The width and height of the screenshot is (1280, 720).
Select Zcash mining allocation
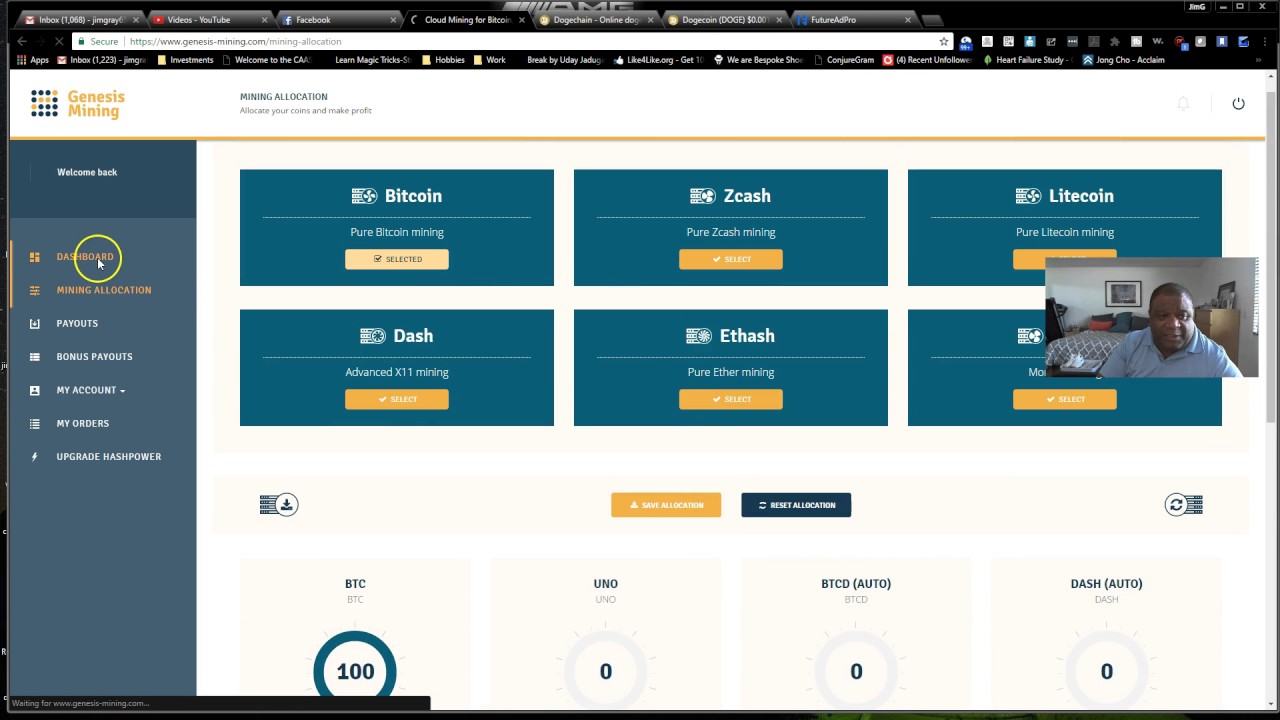point(731,259)
